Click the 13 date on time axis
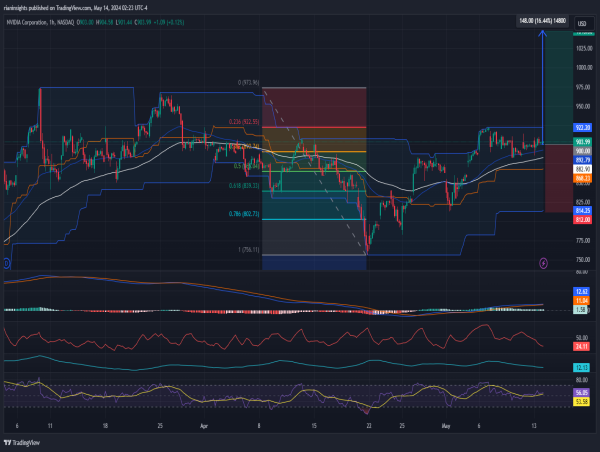Viewport: 600px width, 452px height. point(534,426)
